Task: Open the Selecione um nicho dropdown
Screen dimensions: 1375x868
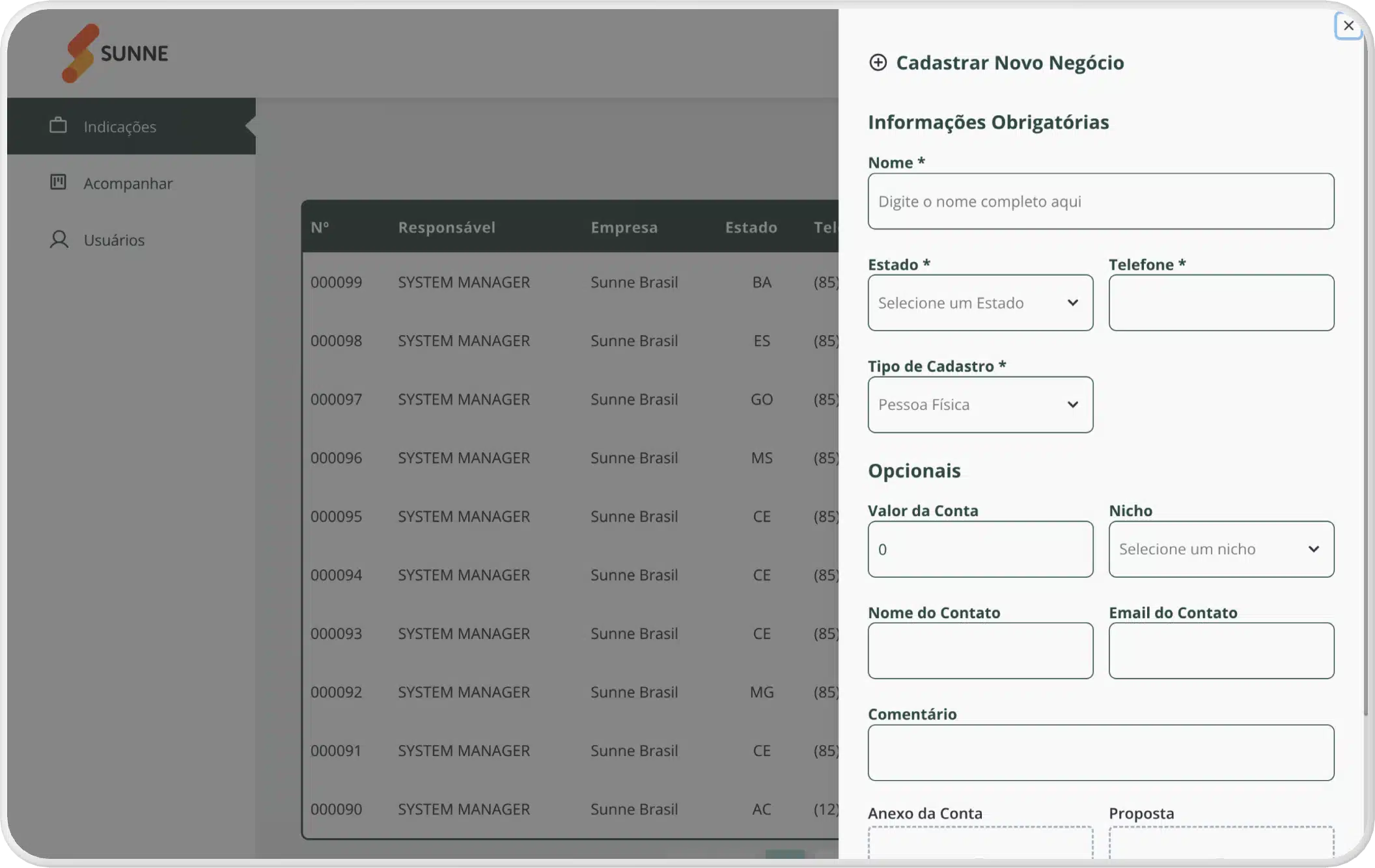Action: pyautogui.click(x=1221, y=549)
